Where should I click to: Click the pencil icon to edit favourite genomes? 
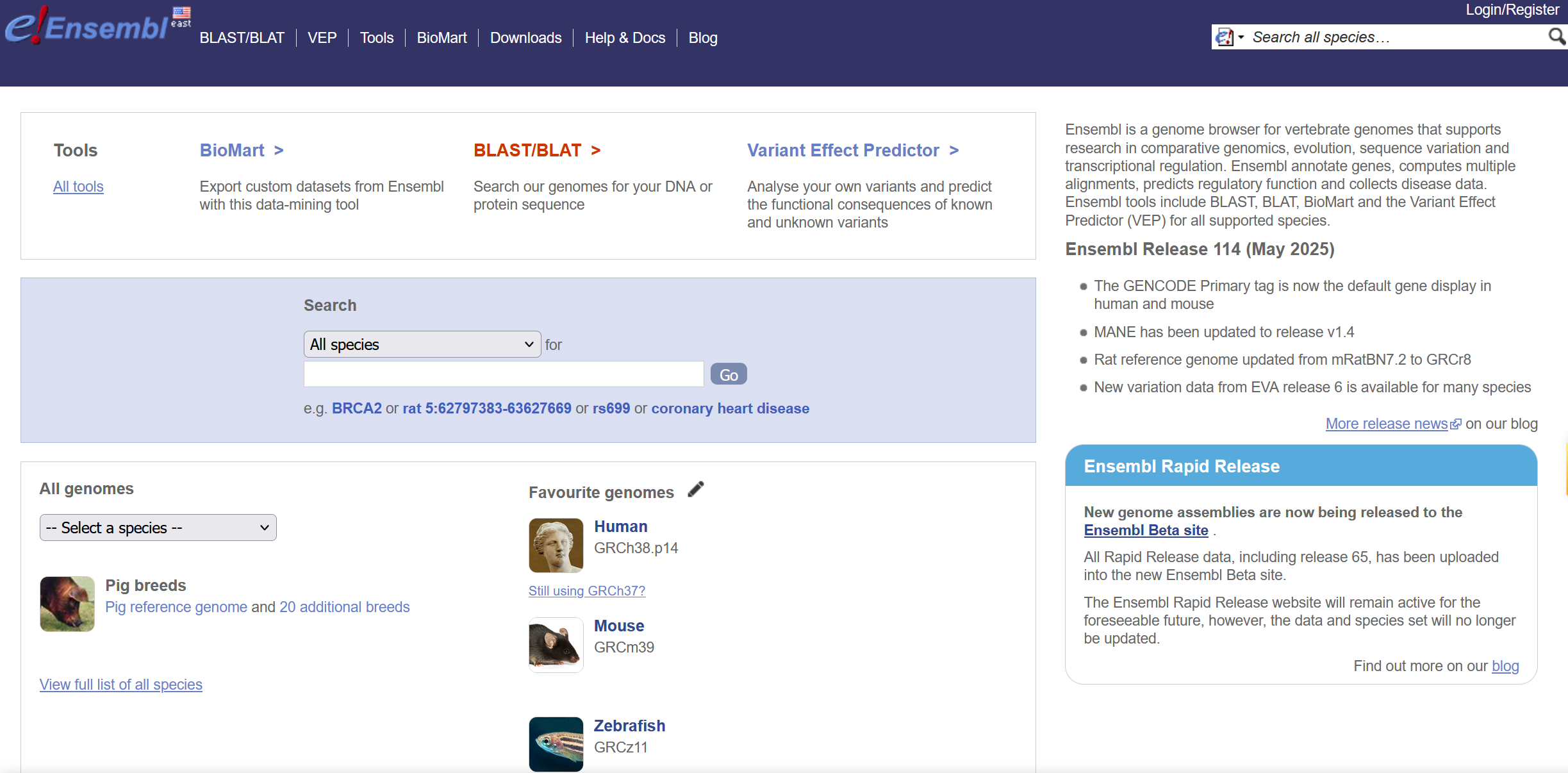pyautogui.click(x=696, y=490)
